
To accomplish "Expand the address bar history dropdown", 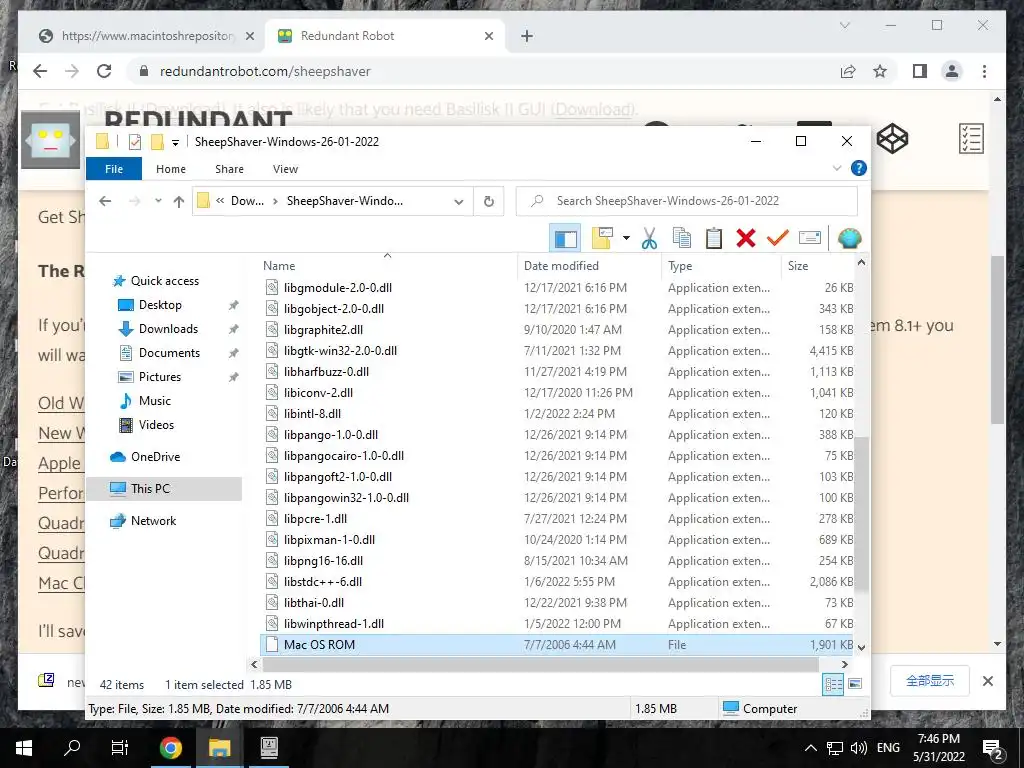I will coord(459,201).
